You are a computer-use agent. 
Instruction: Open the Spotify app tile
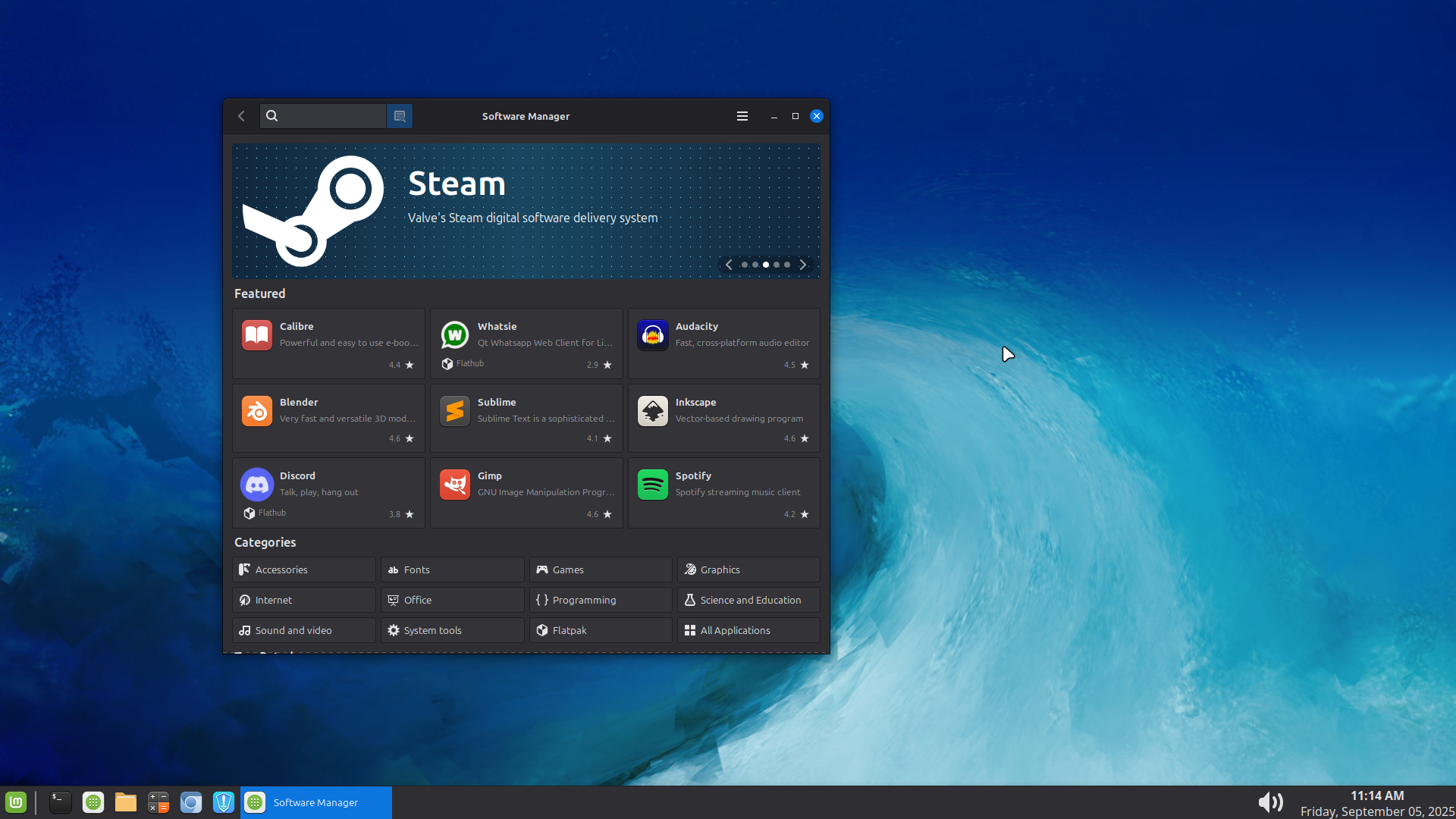[723, 492]
